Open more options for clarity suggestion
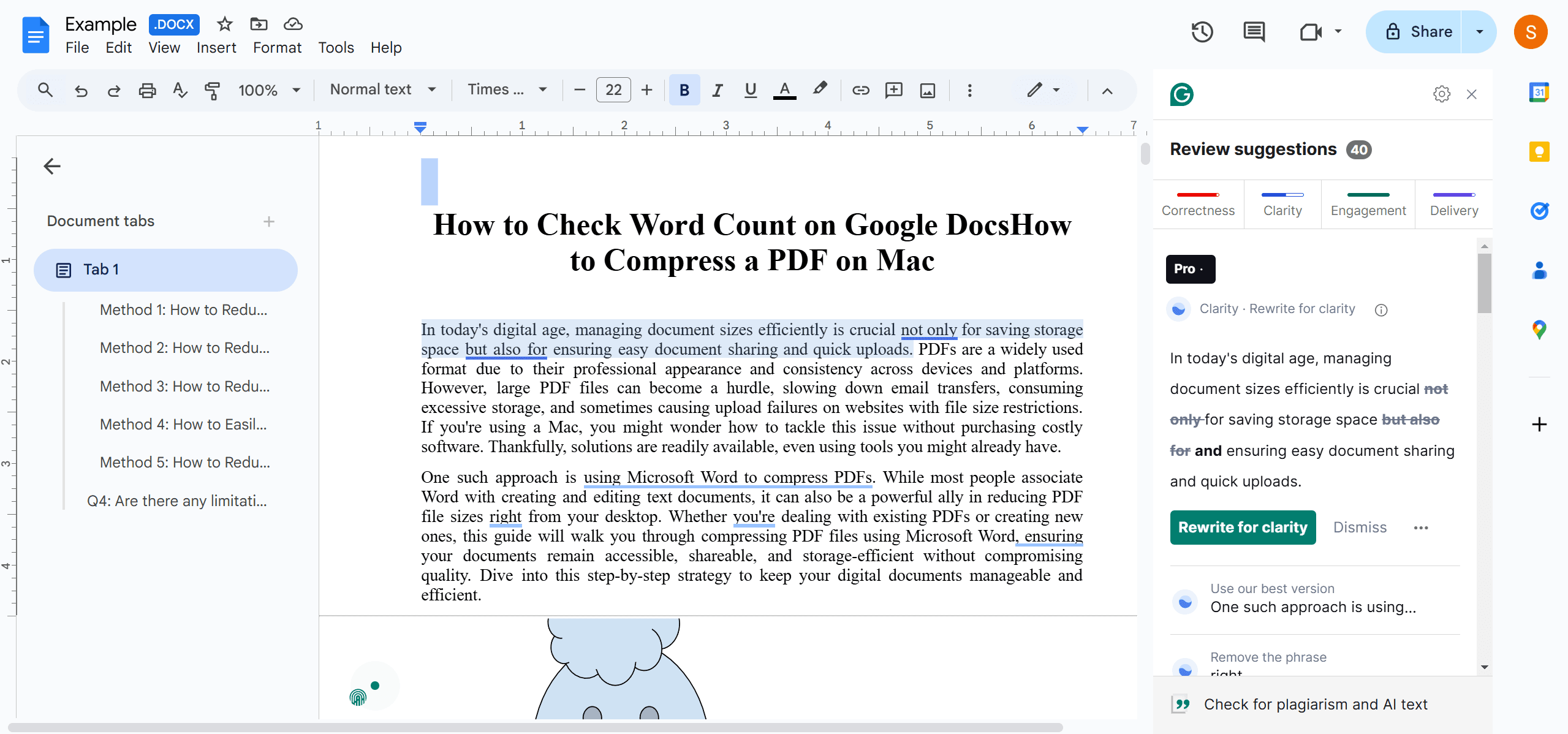Image resolution: width=1568 pixels, height=734 pixels. pos(1420,528)
